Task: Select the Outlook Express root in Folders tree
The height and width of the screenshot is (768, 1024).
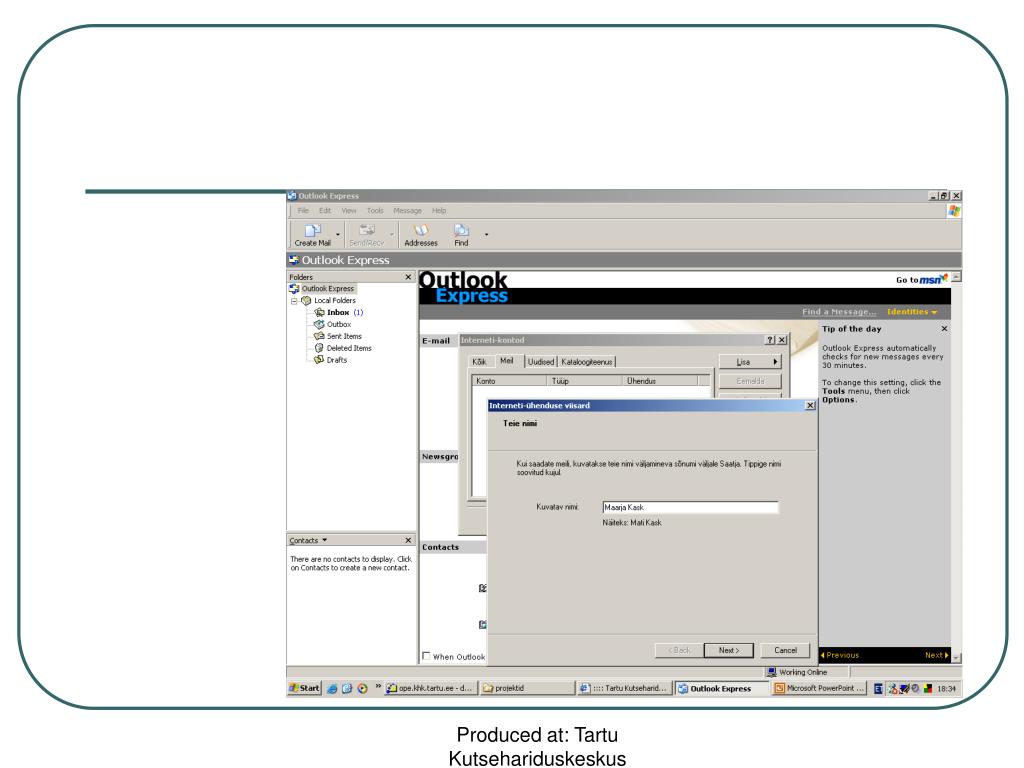Action: point(322,288)
